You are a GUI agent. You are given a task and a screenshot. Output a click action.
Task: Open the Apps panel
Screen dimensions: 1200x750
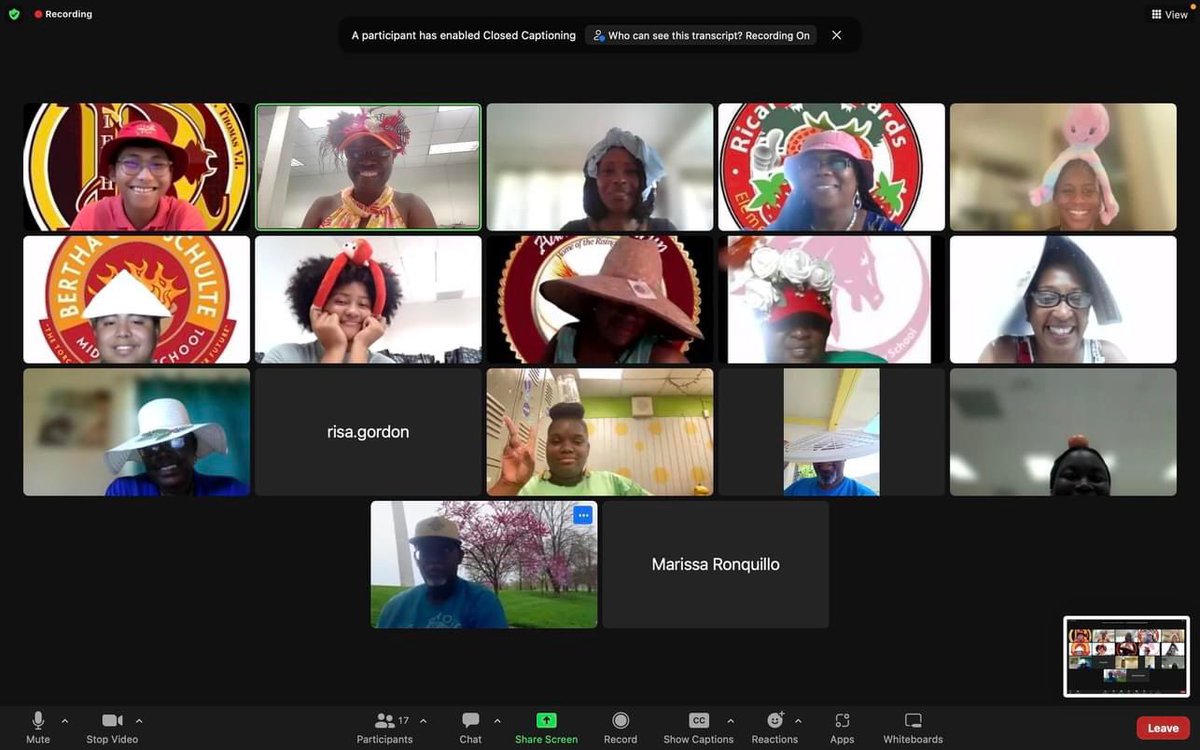click(842, 727)
